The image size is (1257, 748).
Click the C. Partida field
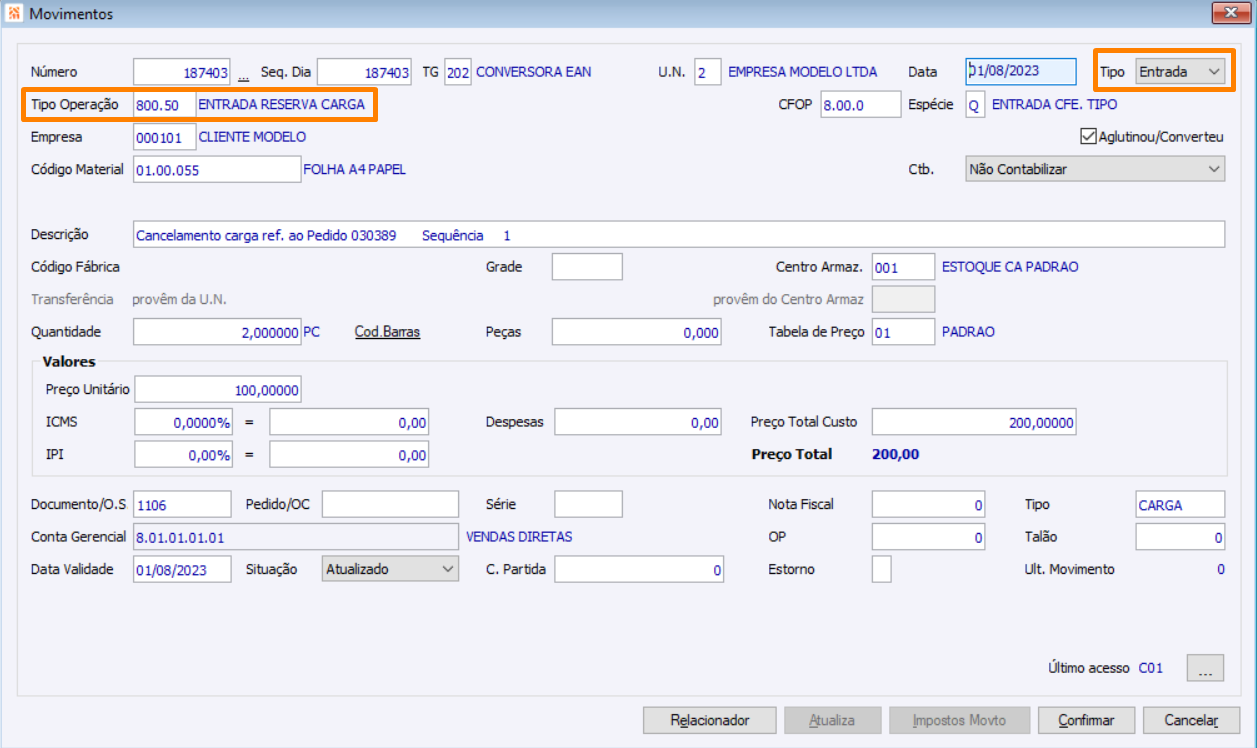coord(638,569)
